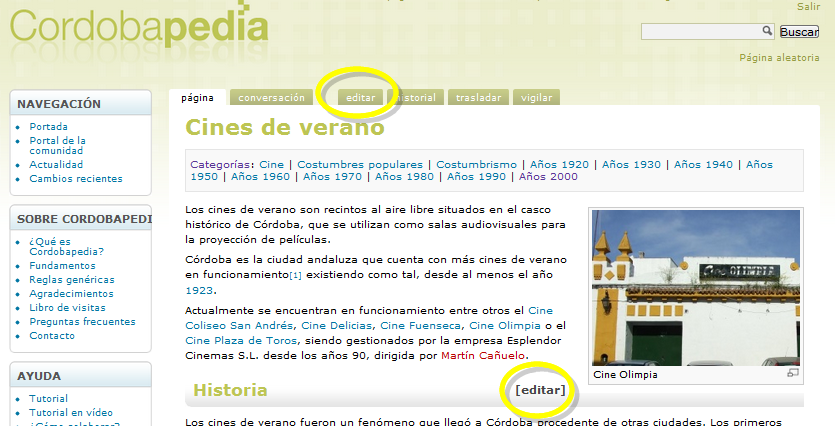835x426 pixels.
Task: Open Tutorial en vídeo link
Action: point(71,413)
